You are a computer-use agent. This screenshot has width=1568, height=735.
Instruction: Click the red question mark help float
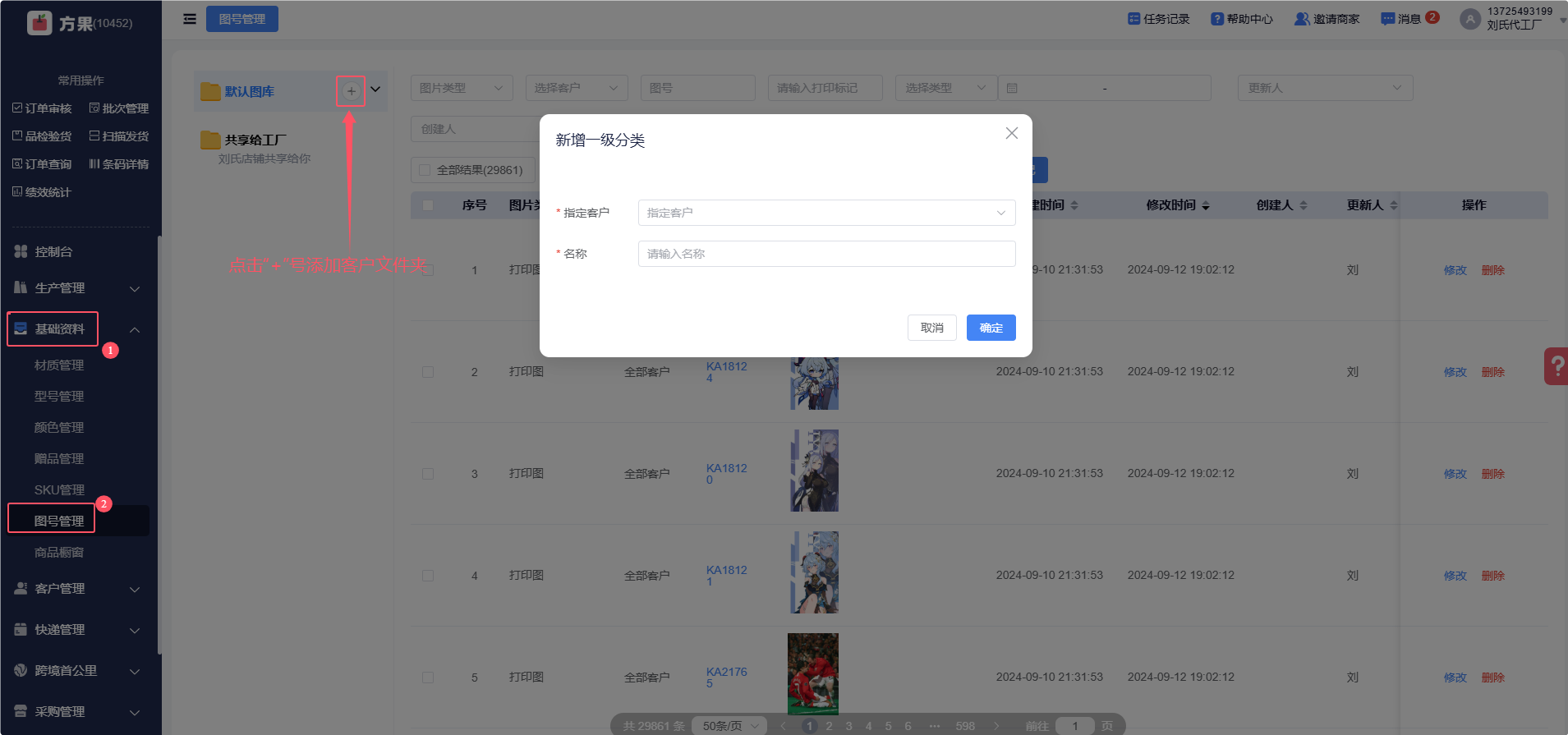point(1557,366)
